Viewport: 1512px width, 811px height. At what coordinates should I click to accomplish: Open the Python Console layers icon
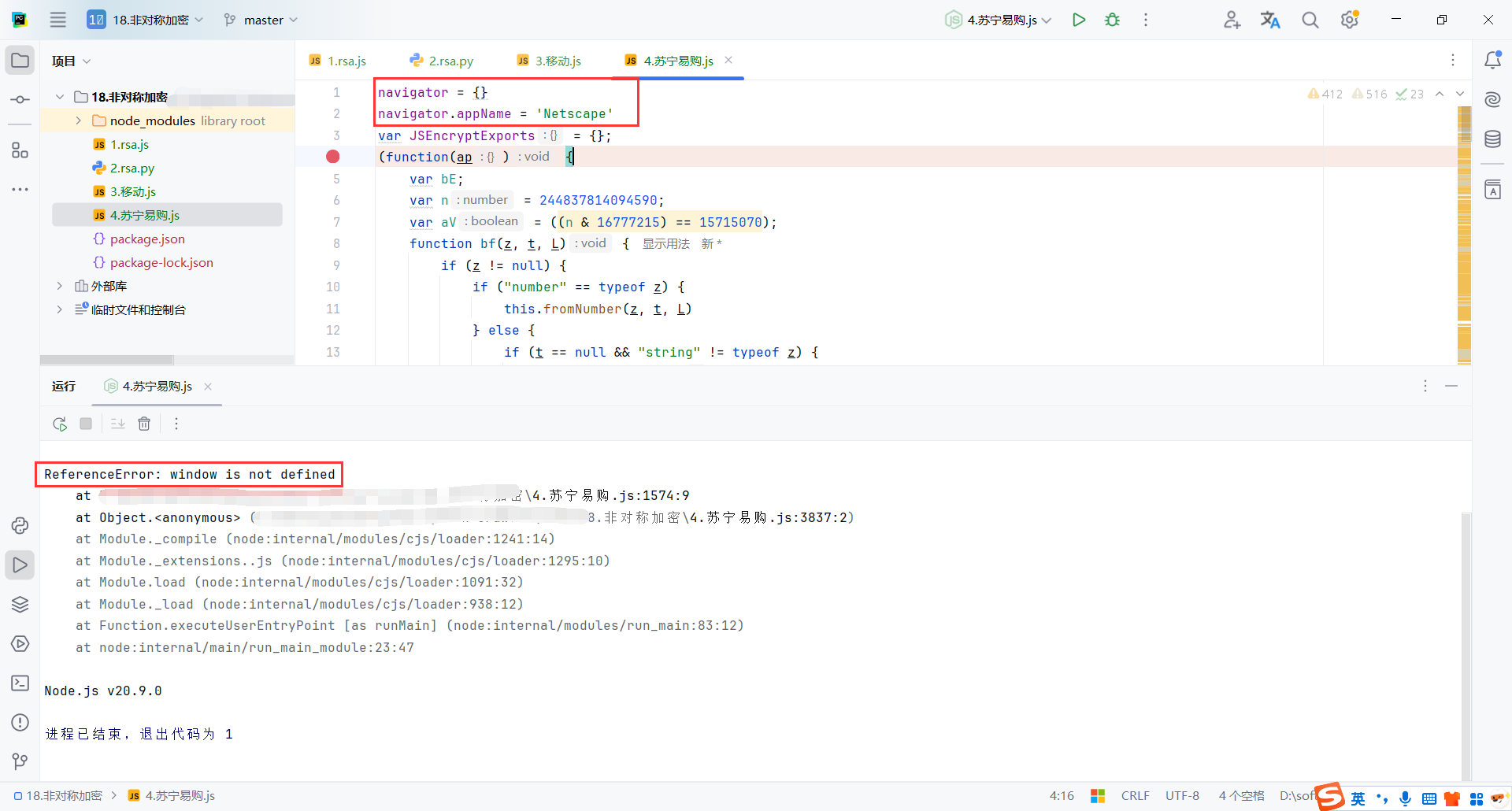click(x=20, y=604)
